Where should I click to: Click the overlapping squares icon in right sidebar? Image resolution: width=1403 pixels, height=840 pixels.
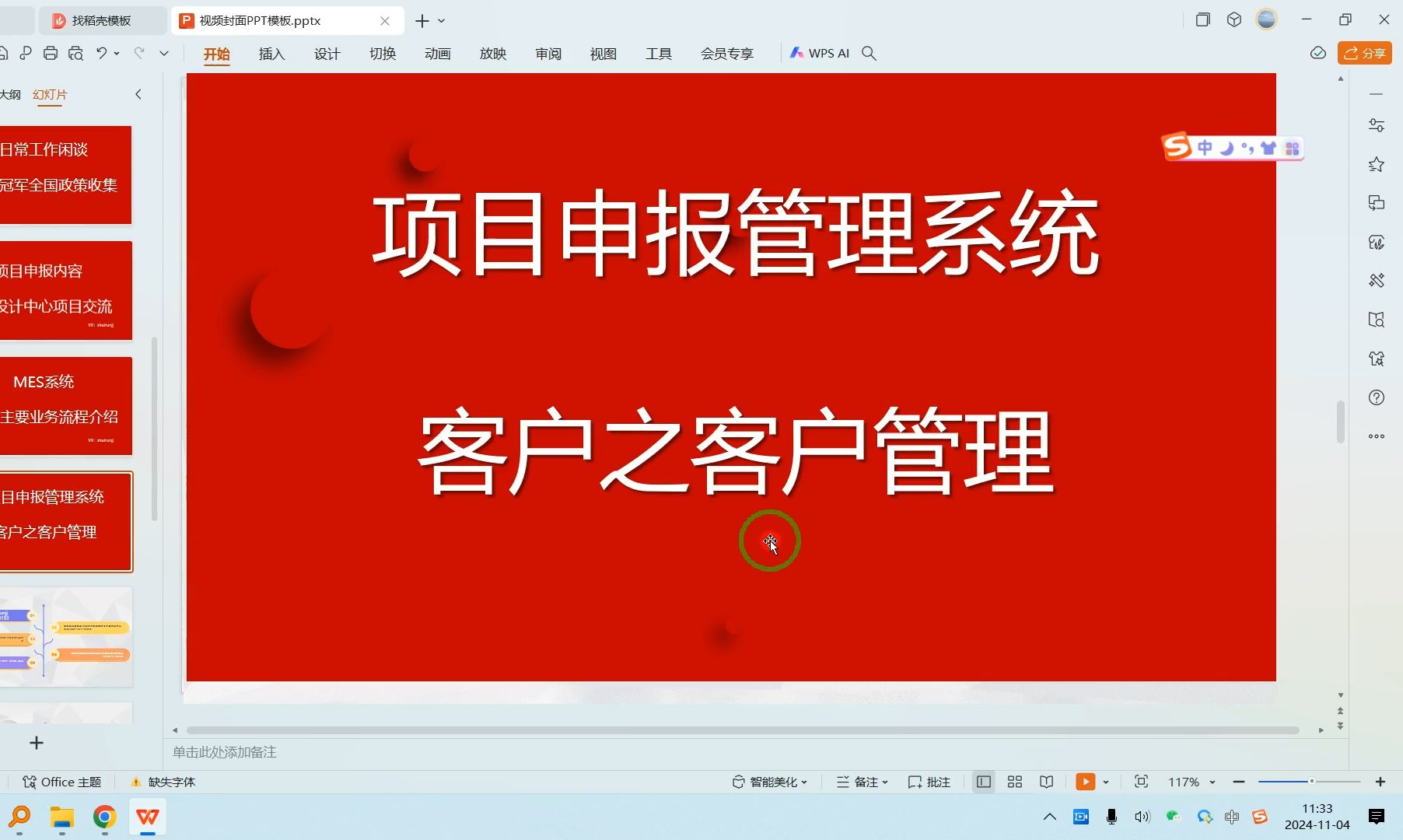1377,203
